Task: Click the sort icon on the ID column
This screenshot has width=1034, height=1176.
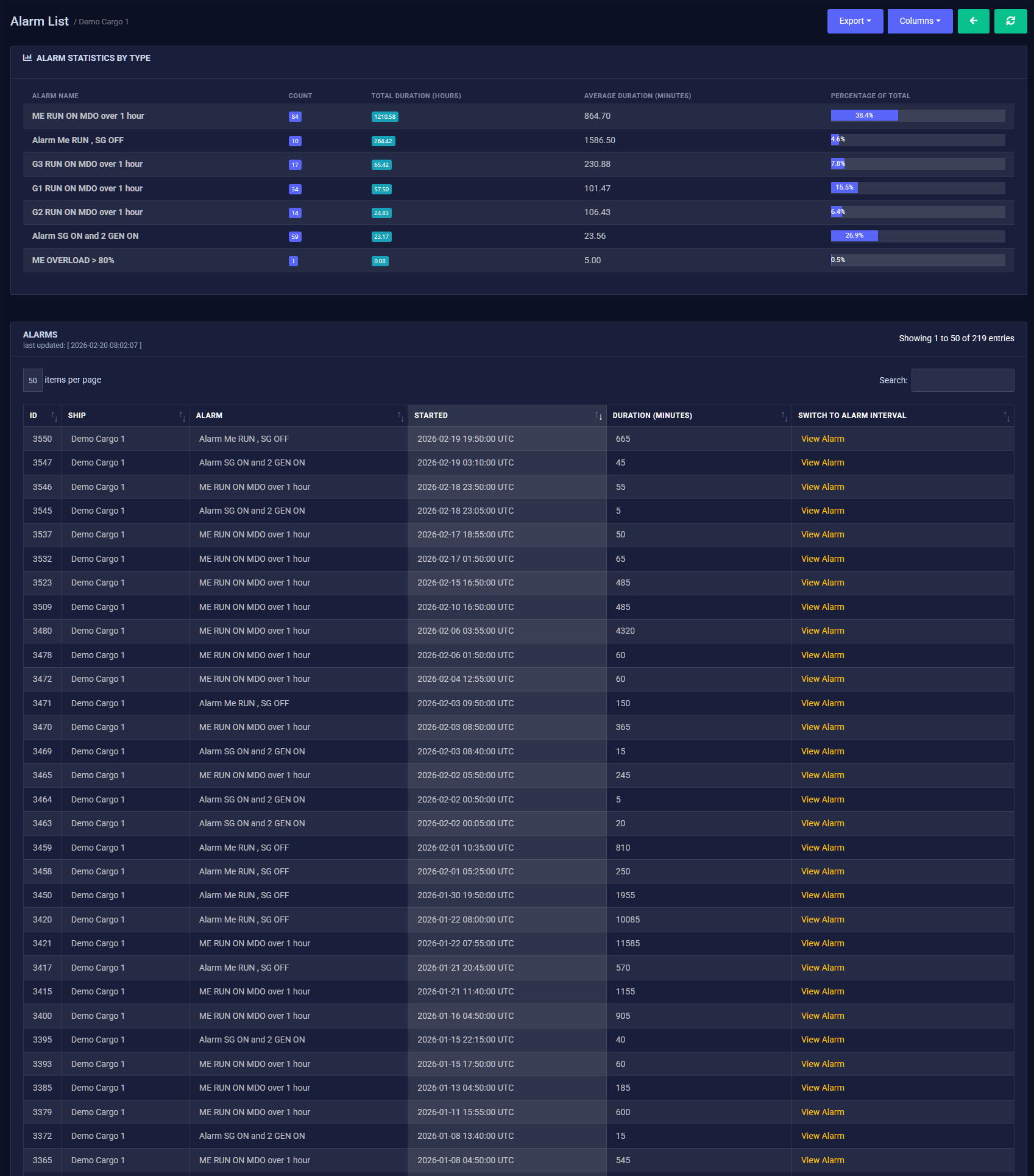Action: [x=54, y=417]
